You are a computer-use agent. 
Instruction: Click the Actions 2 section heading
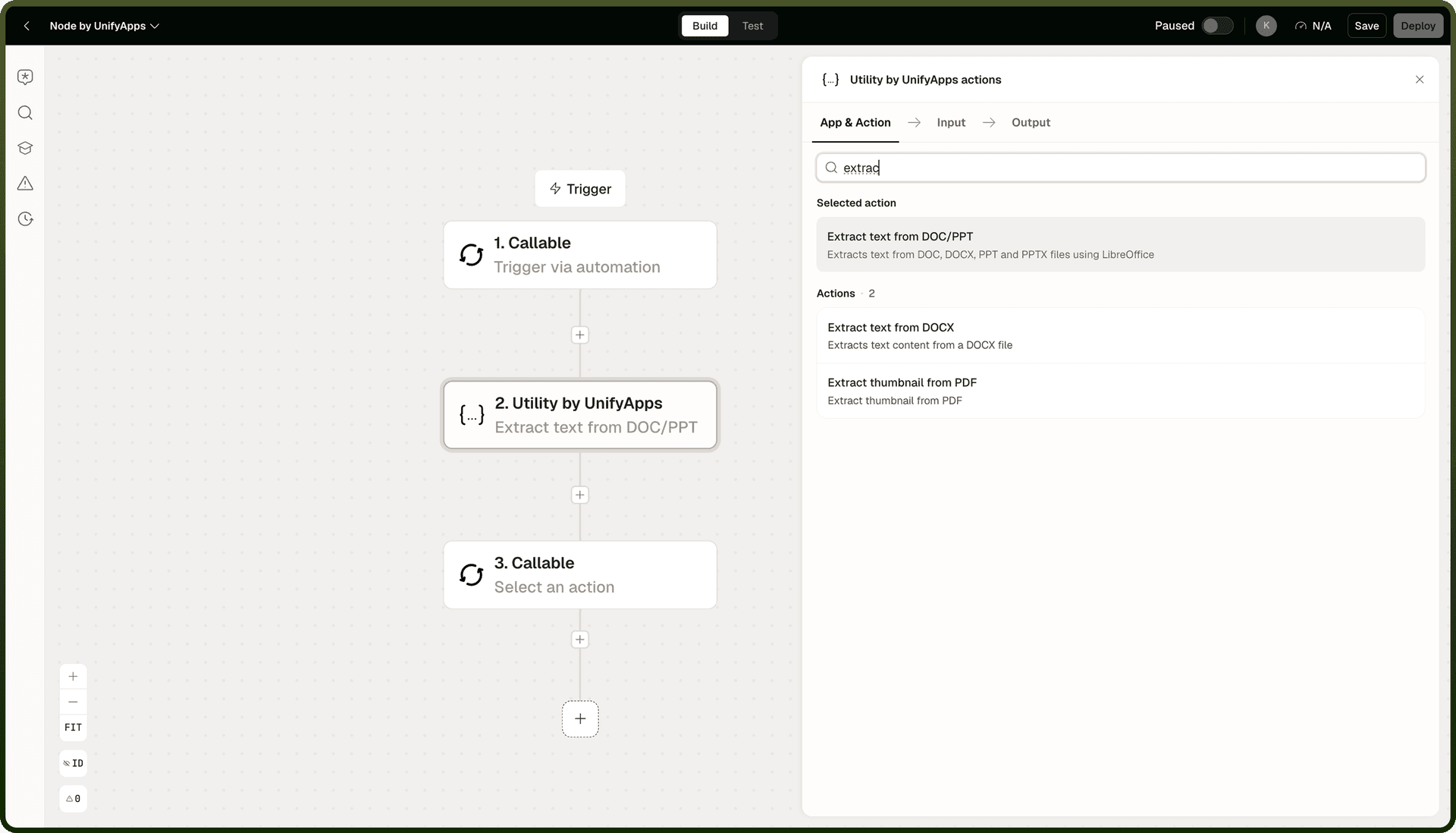[846, 294]
